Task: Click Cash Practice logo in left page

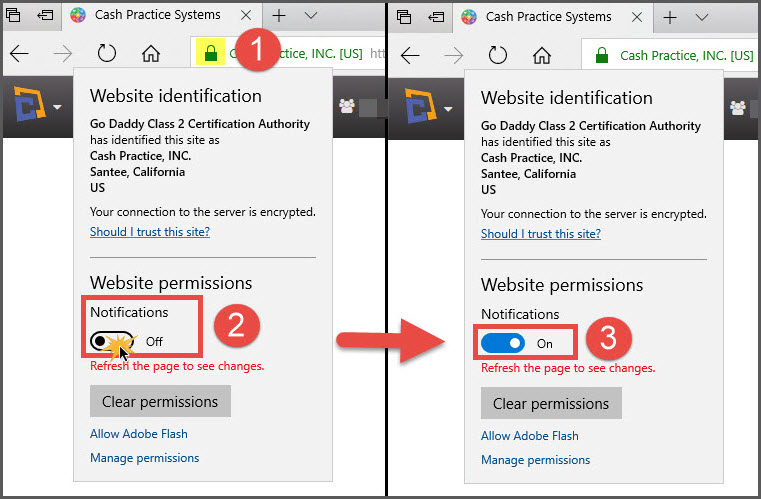Action: (x=29, y=103)
